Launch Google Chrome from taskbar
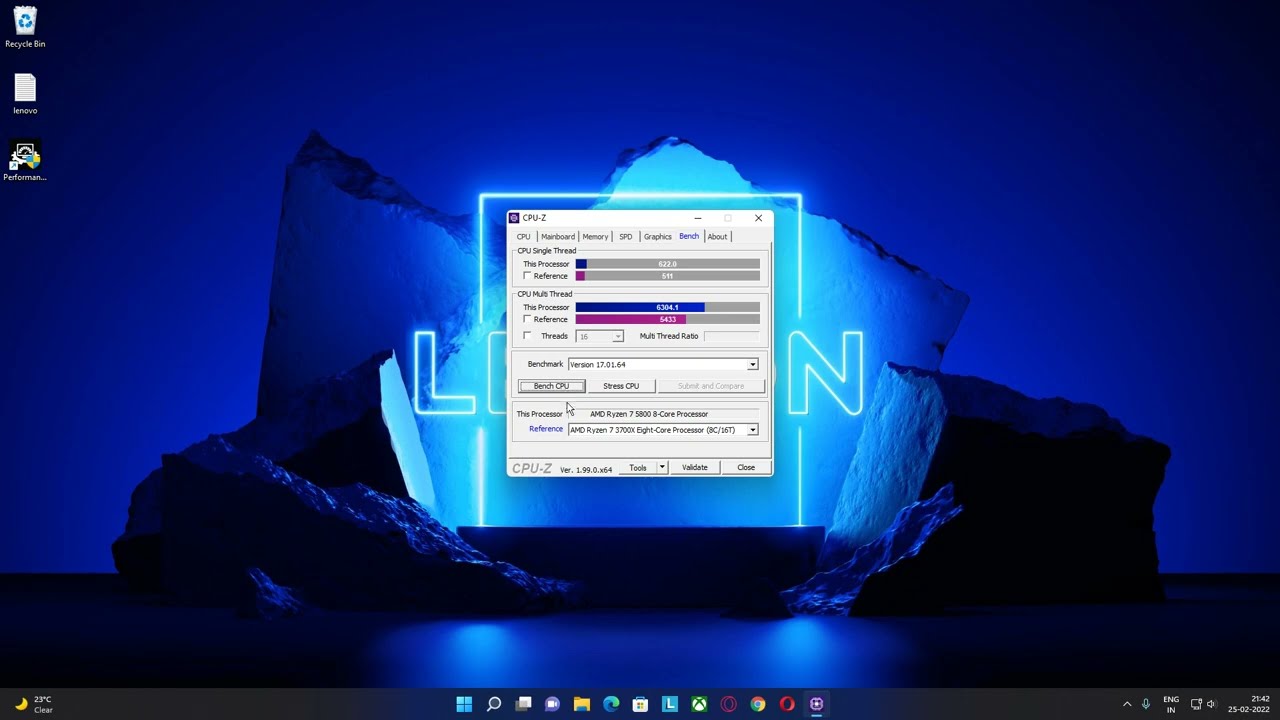The height and width of the screenshot is (720, 1280). coord(758,704)
